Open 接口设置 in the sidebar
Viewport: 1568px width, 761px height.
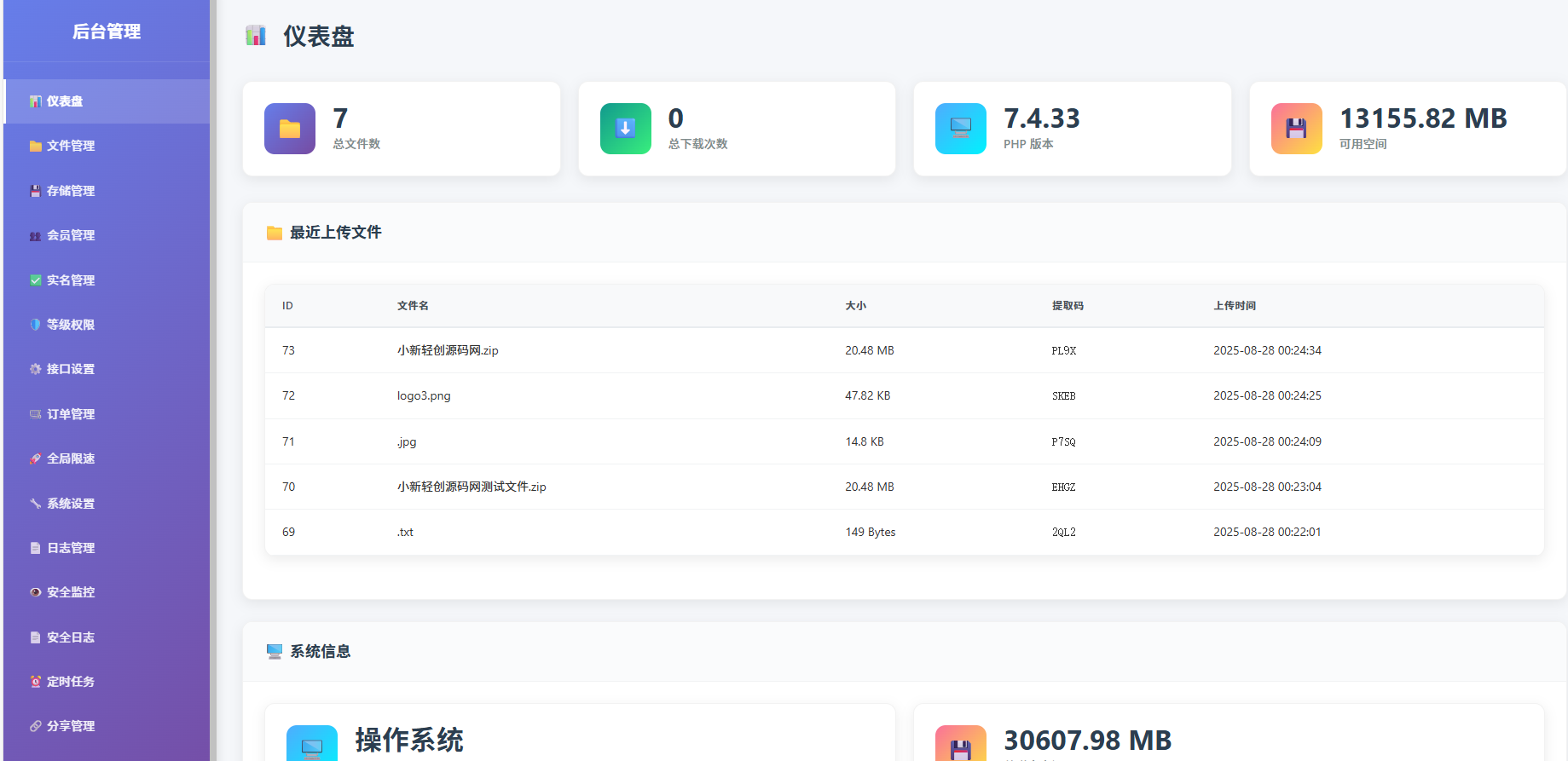[107, 369]
